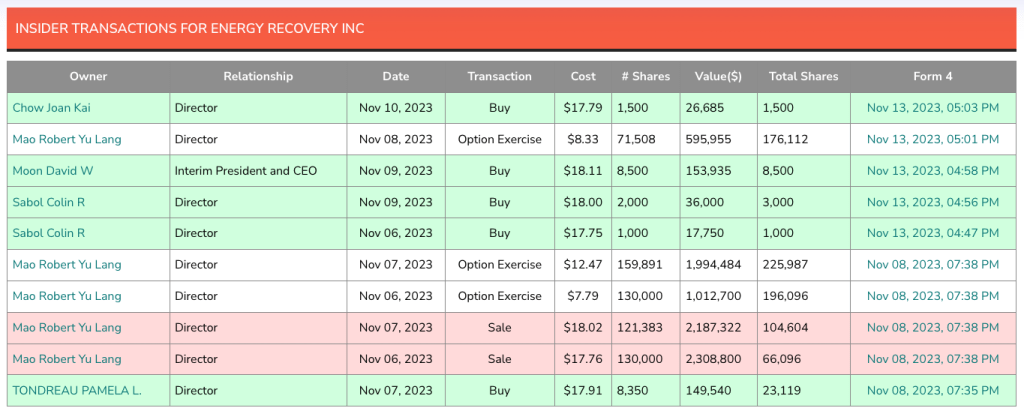Viewport: 1024px width, 411px height.
Task: Select the 36,000 value cell
Action: click(x=718, y=202)
